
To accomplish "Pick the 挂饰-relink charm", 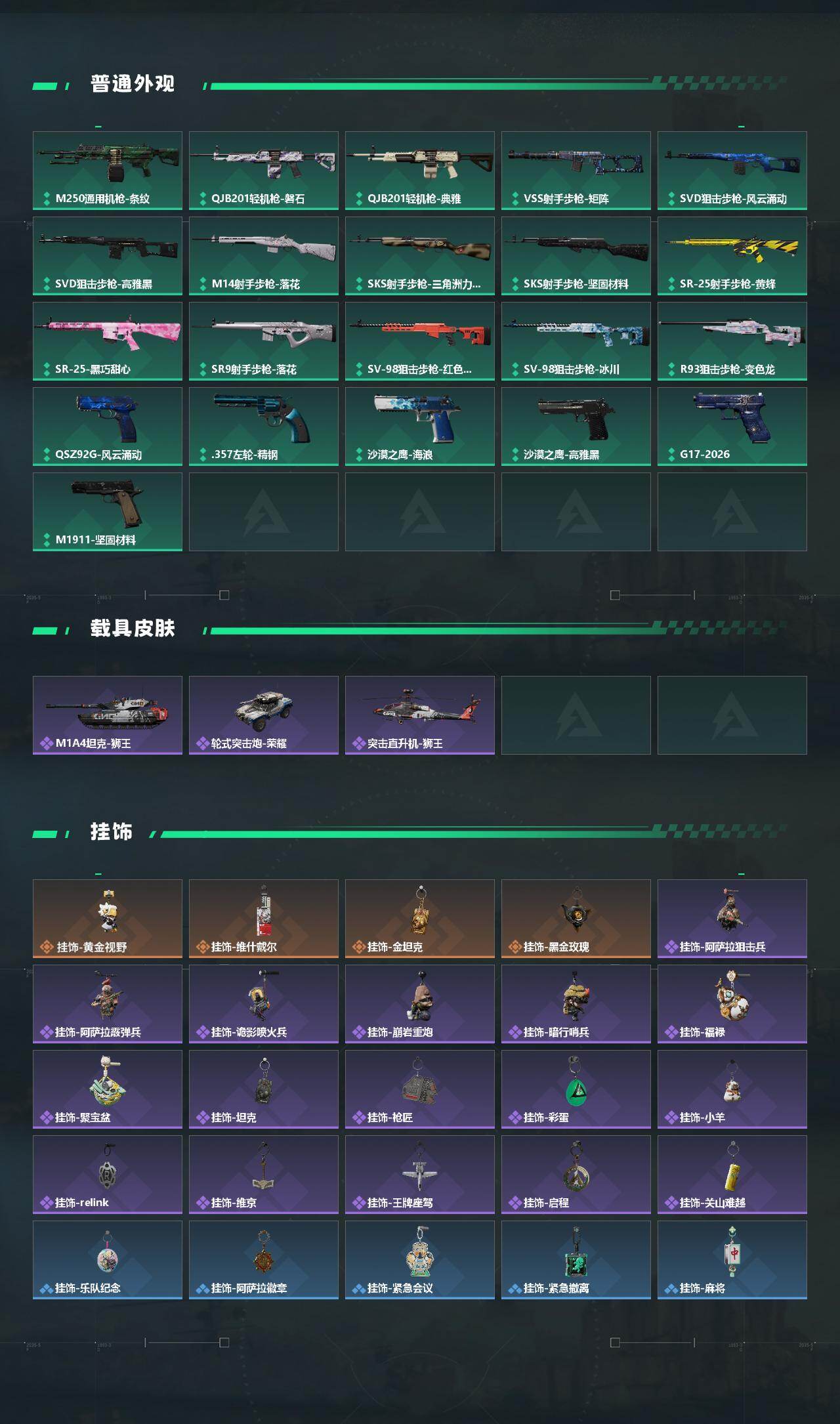I will [x=108, y=1175].
